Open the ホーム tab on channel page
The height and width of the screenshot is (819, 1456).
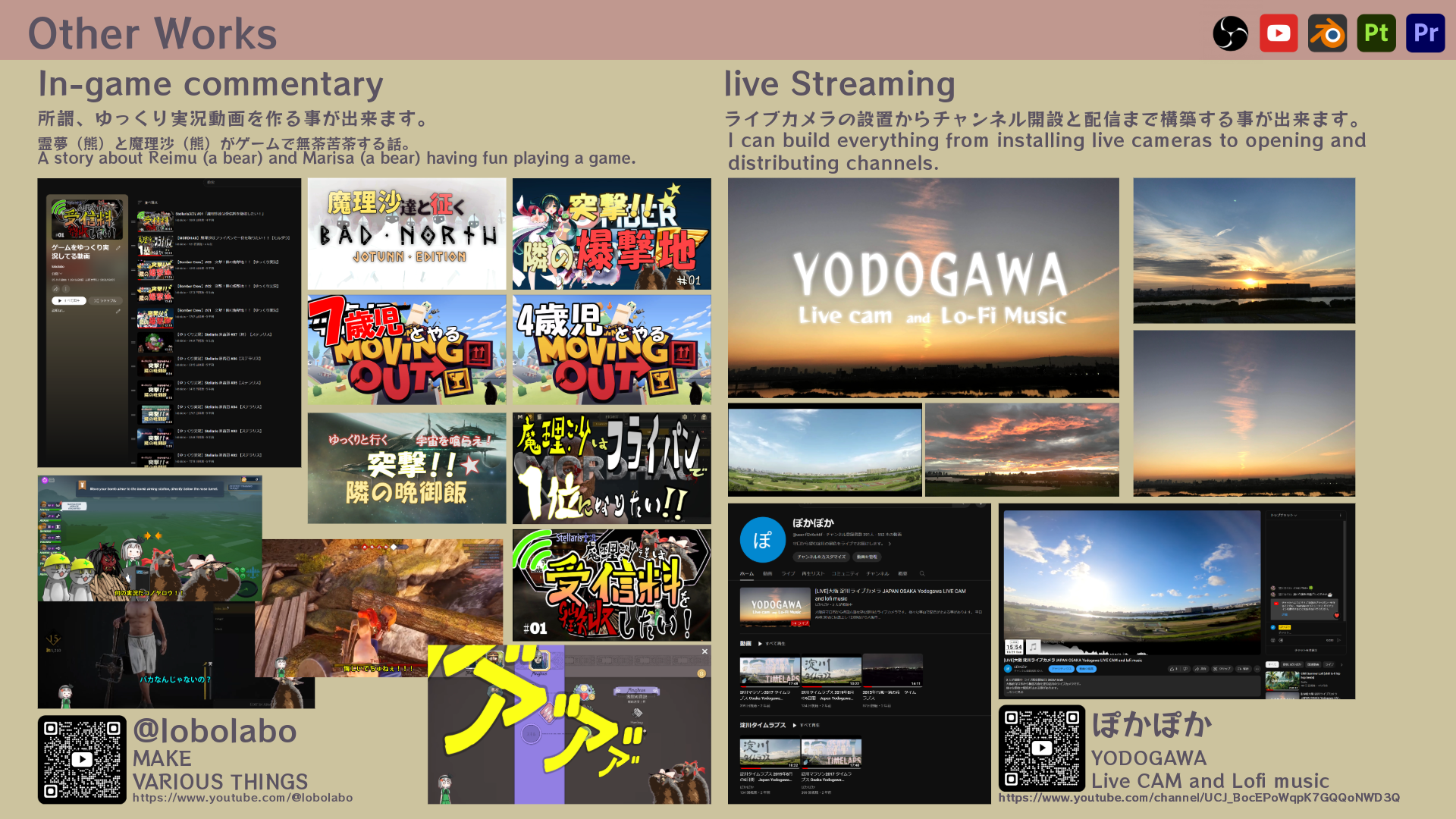[x=747, y=573]
